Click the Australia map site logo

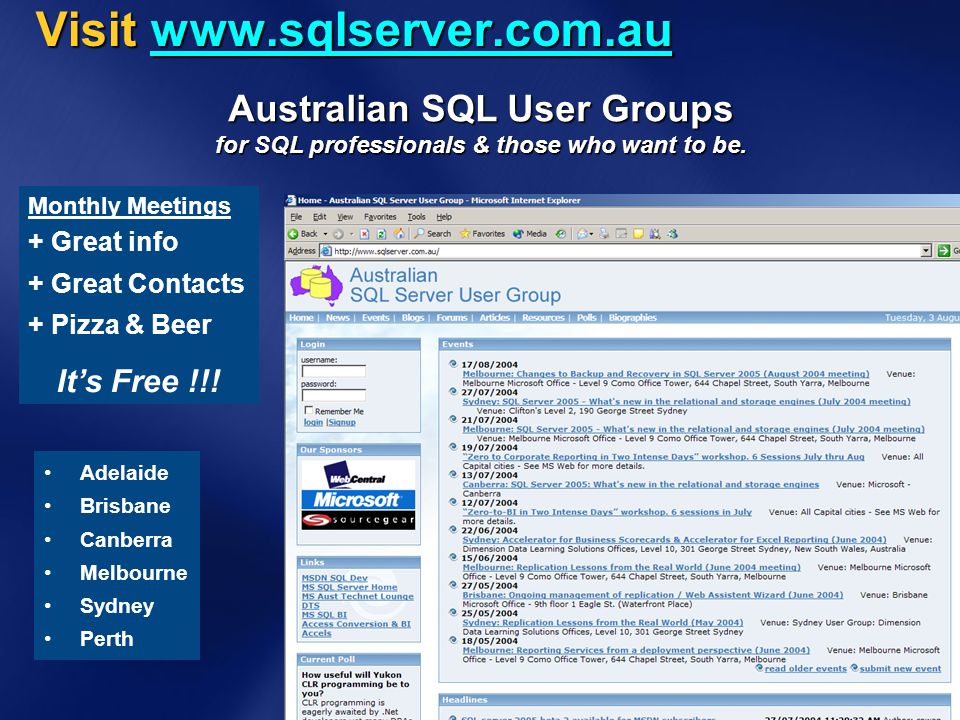pyautogui.click(x=316, y=285)
